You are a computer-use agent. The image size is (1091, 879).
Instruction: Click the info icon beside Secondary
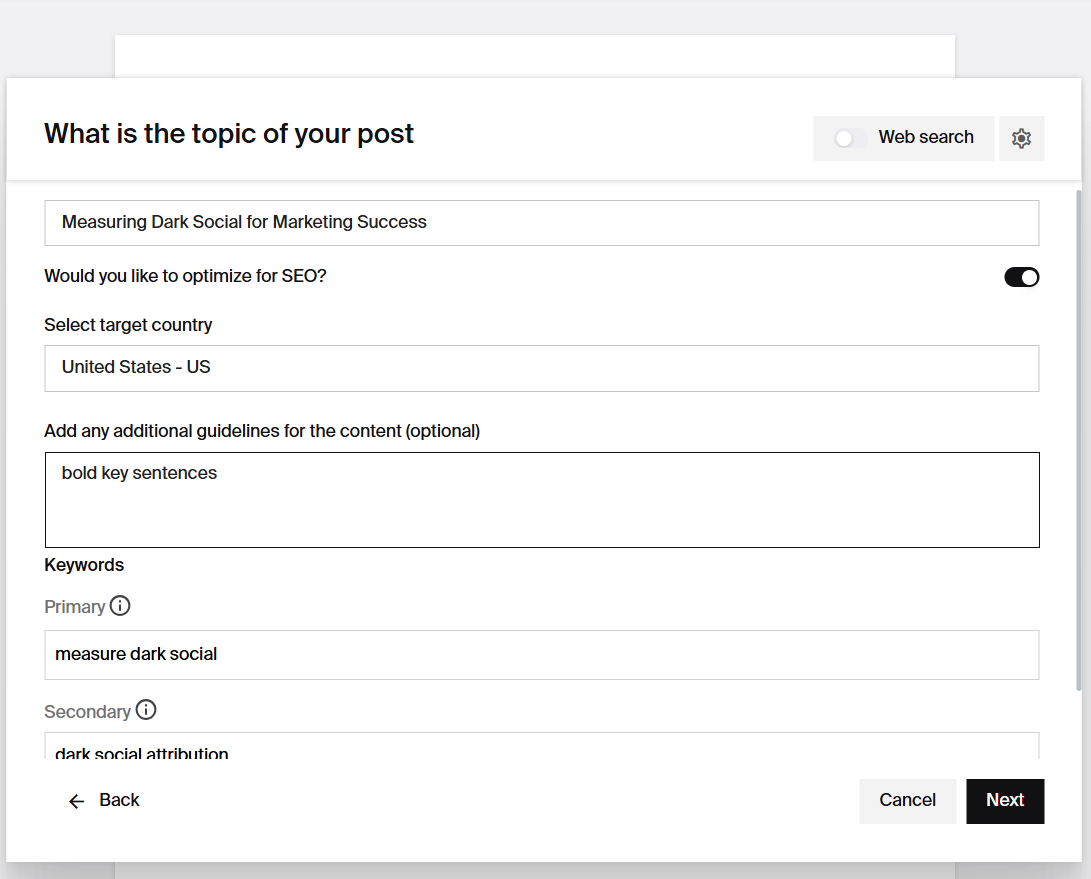coord(146,711)
